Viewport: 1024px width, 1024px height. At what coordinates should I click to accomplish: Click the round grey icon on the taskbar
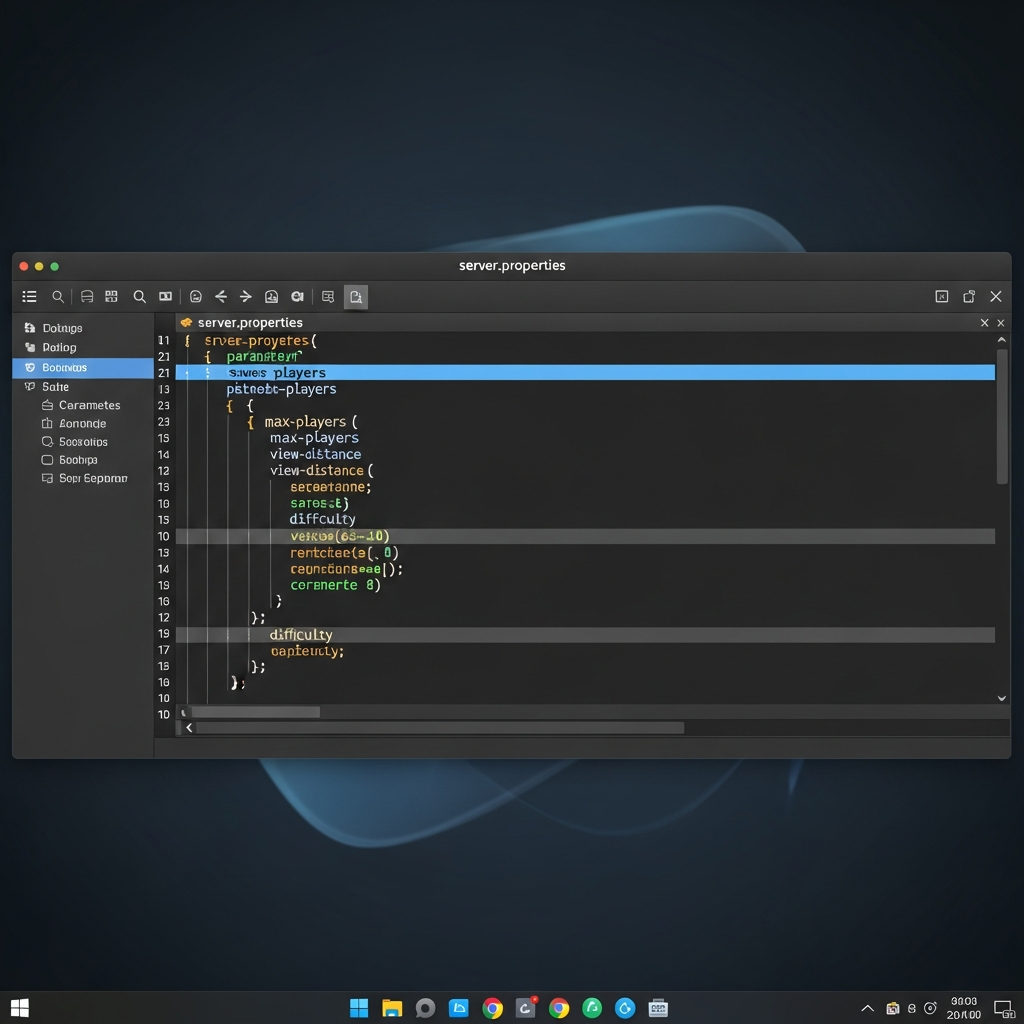pos(425,1008)
